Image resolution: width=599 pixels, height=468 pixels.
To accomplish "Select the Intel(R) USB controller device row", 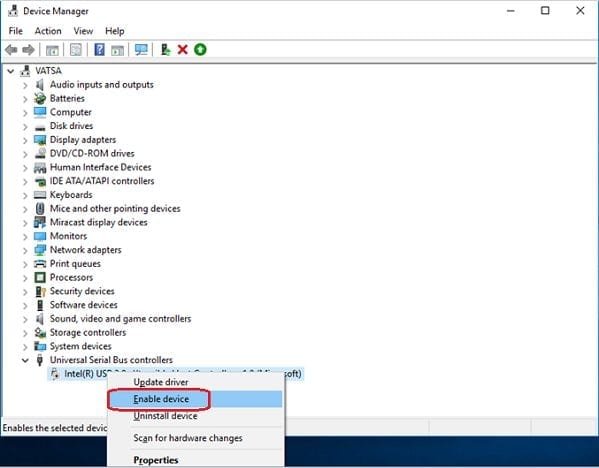I will coord(176,374).
